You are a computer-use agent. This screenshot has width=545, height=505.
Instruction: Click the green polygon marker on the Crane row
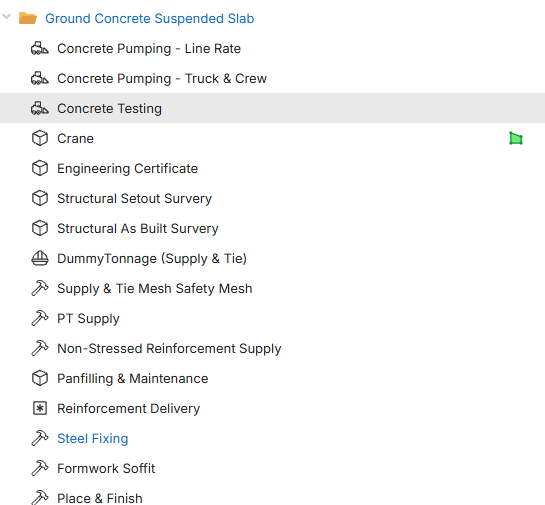tap(516, 138)
